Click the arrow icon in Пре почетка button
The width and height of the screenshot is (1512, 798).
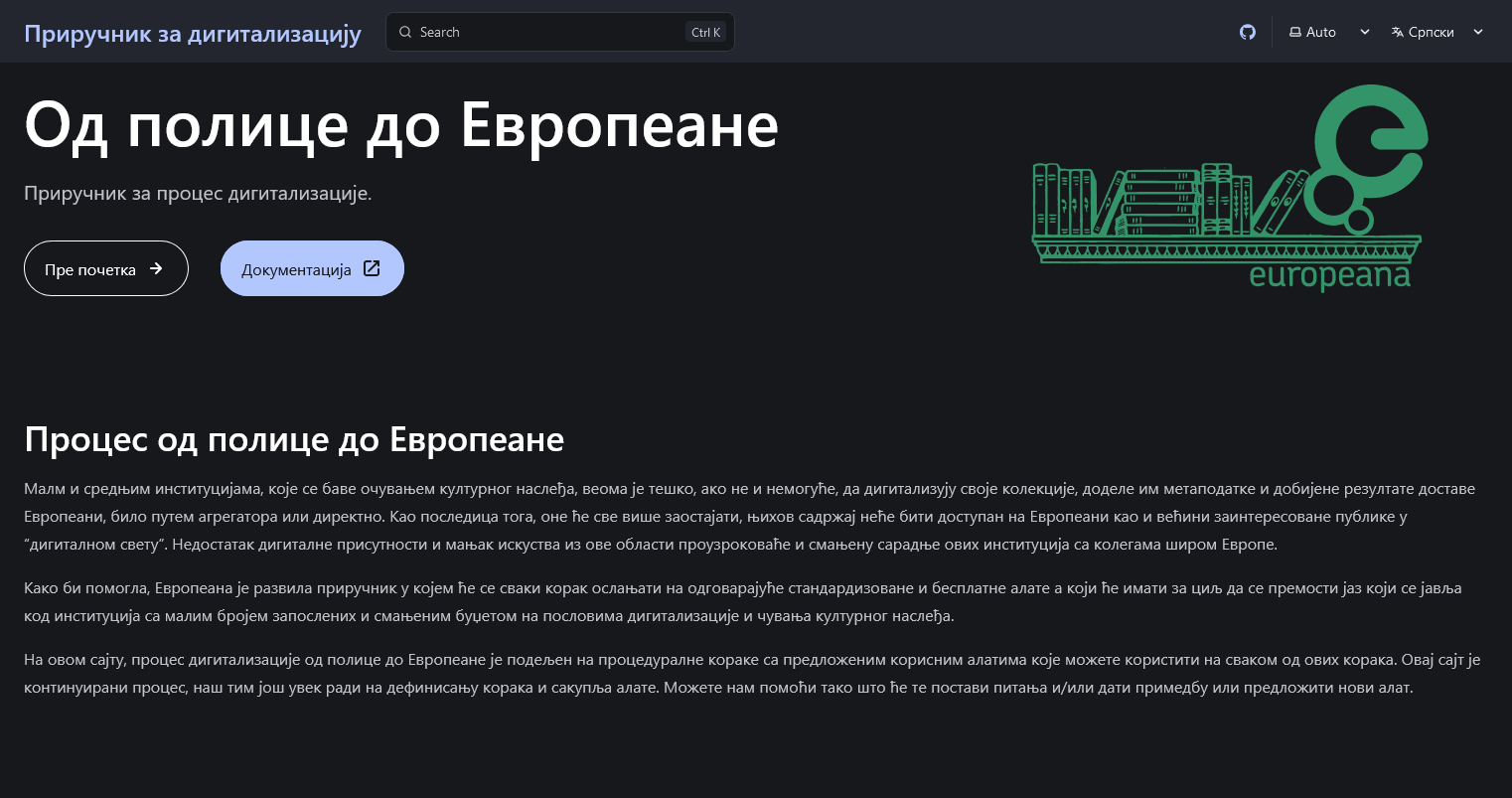pos(156,268)
